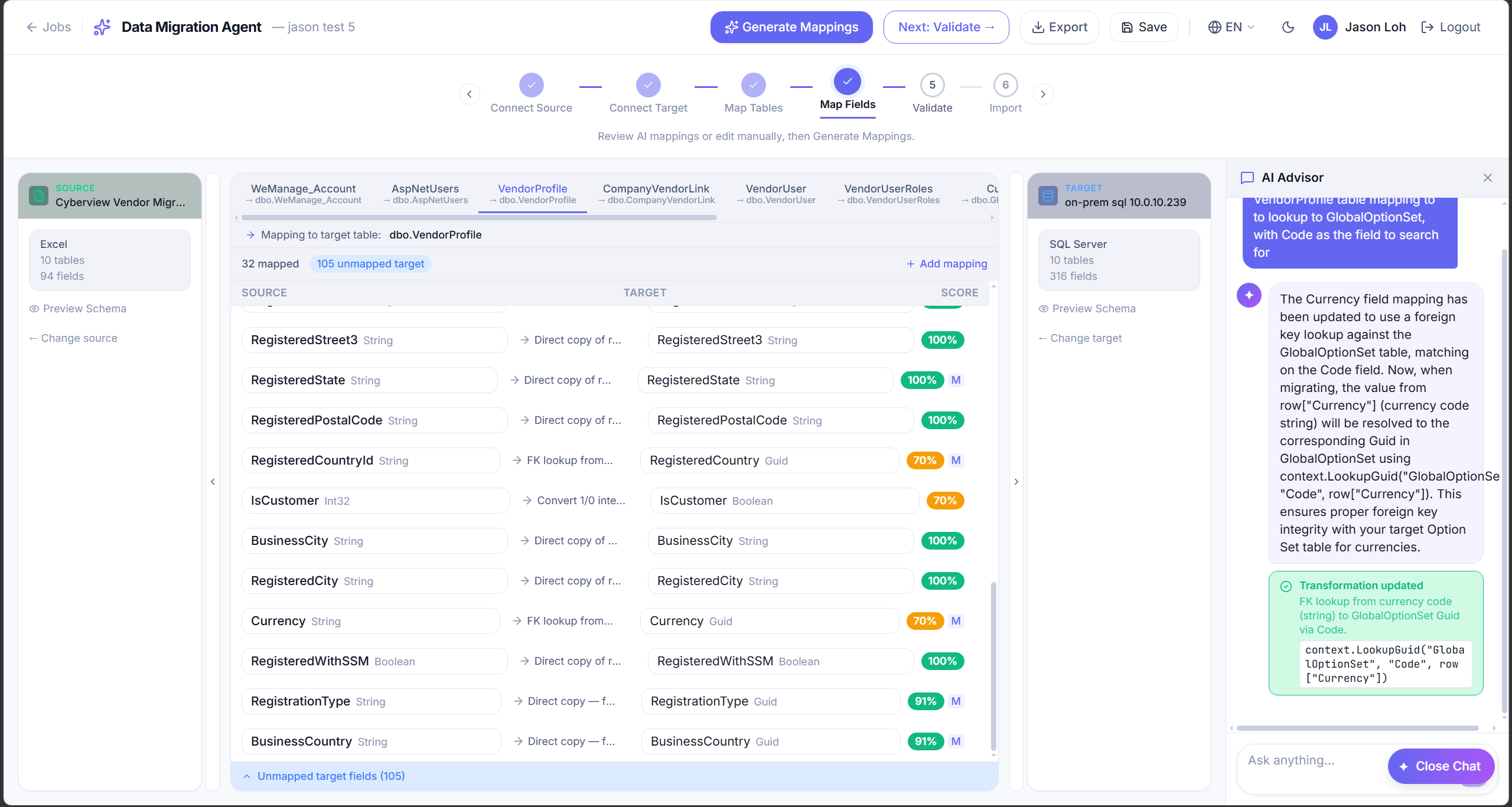
Task: Select target field RegisteredCity String
Action: click(x=781, y=581)
